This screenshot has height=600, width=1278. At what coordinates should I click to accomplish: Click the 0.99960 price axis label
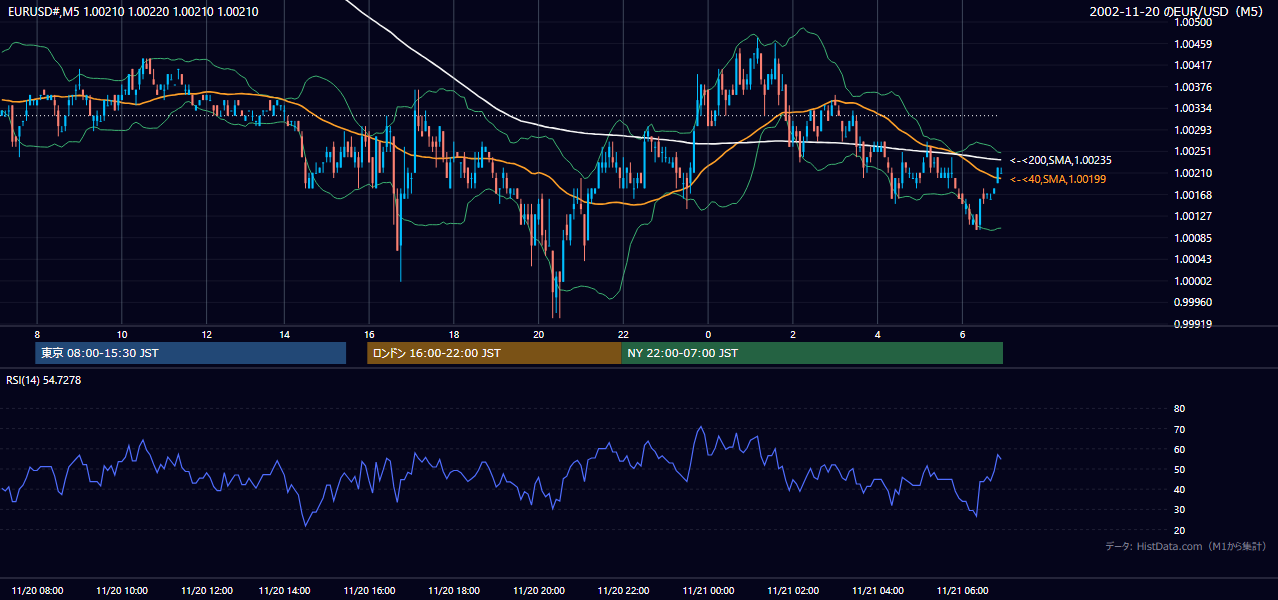coord(1192,302)
